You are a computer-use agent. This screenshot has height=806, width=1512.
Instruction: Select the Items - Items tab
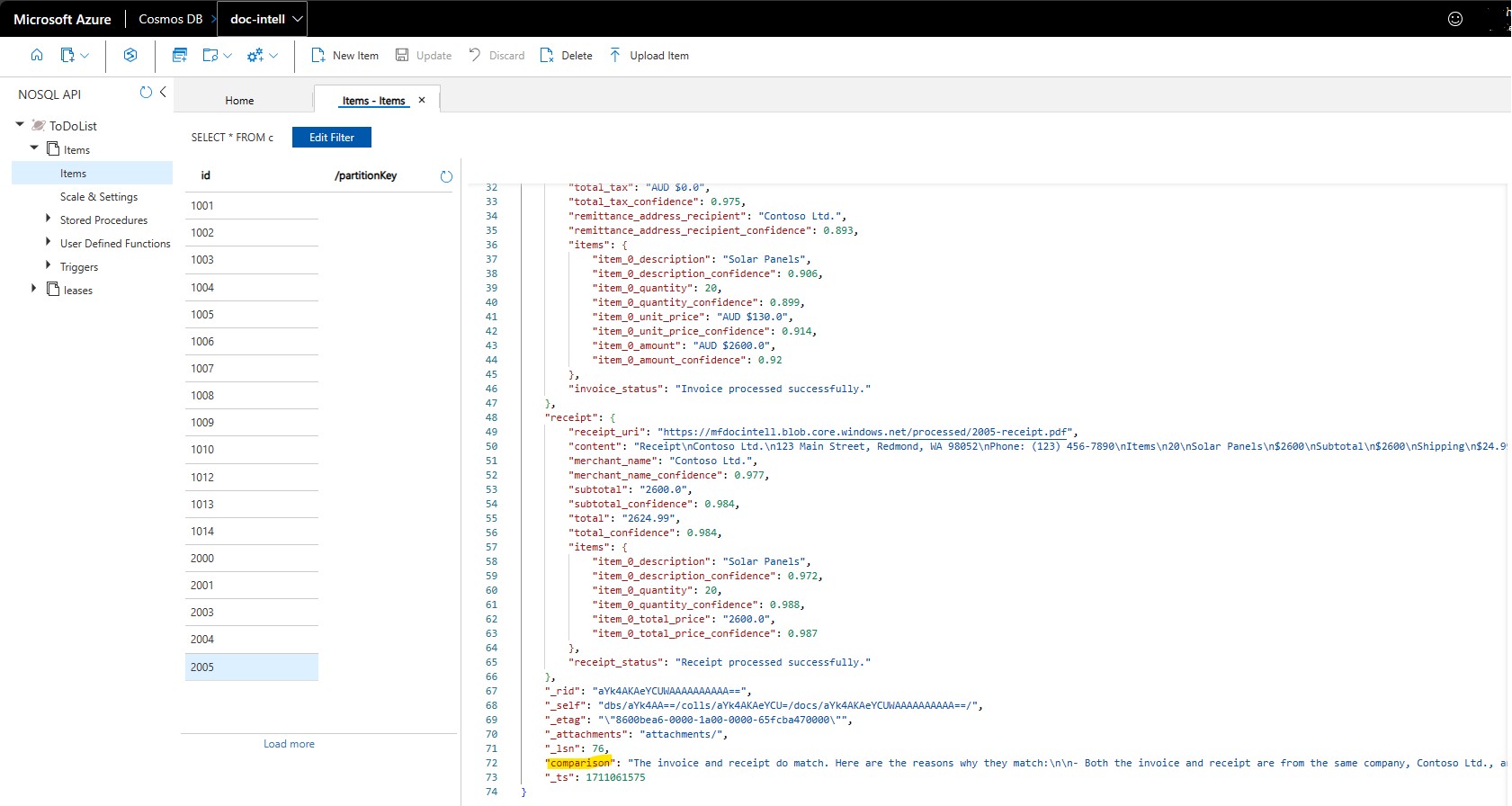coord(373,101)
